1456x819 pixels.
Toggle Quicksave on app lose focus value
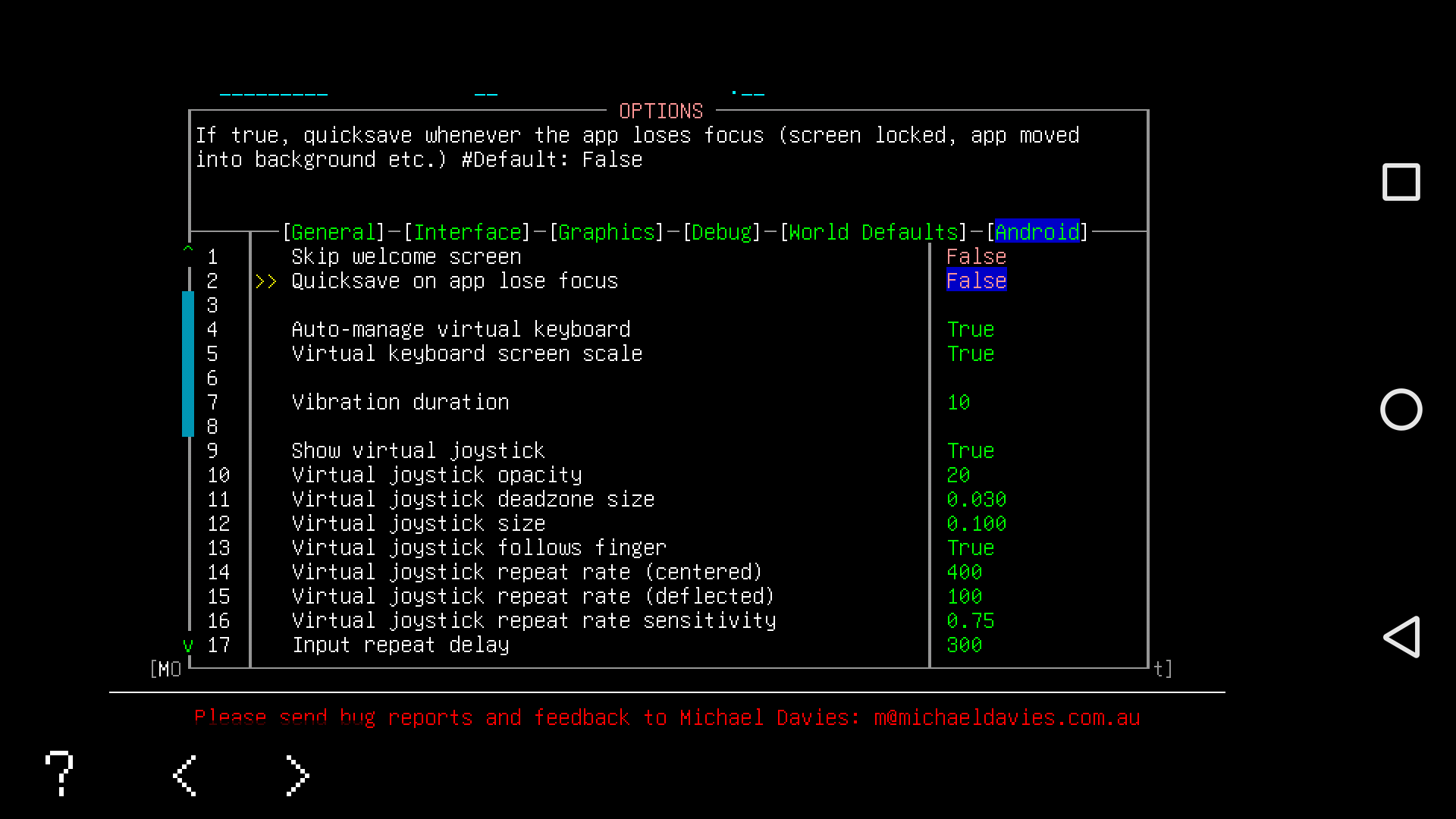pyautogui.click(x=976, y=281)
